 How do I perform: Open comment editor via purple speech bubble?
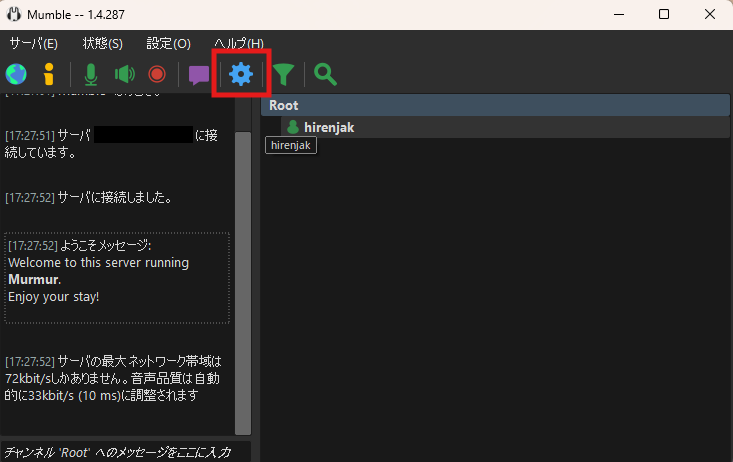[x=199, y=74]
